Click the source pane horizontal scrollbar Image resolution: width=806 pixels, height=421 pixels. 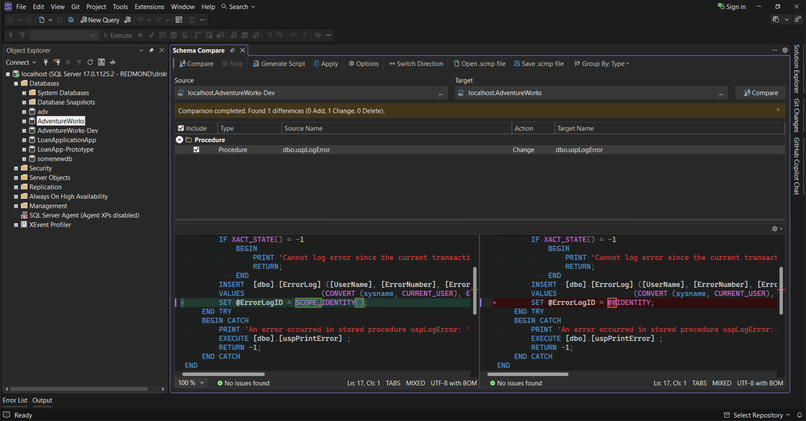(x=224, y=374)
